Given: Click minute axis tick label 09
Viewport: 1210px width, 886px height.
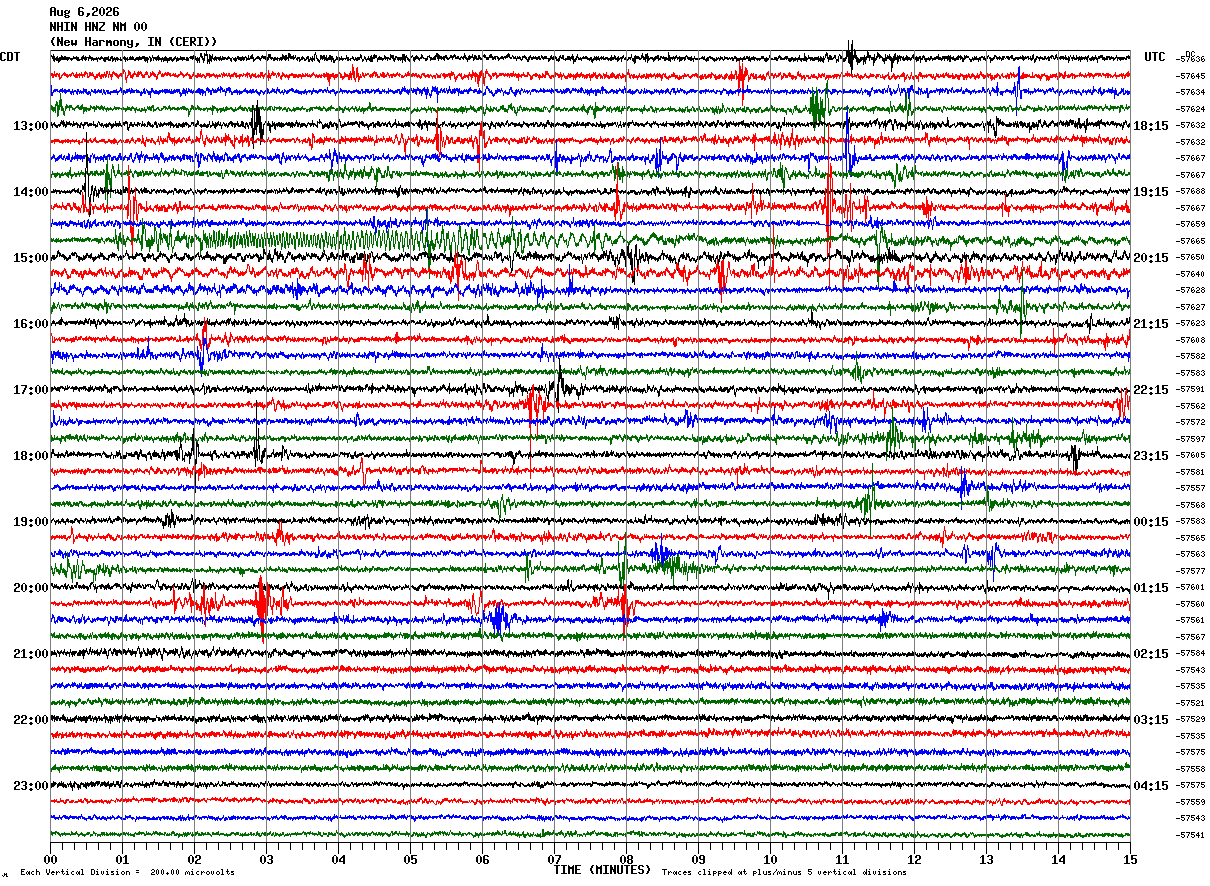Looking at the screenshot, I should pyautogui.click(x=698, y=860).
